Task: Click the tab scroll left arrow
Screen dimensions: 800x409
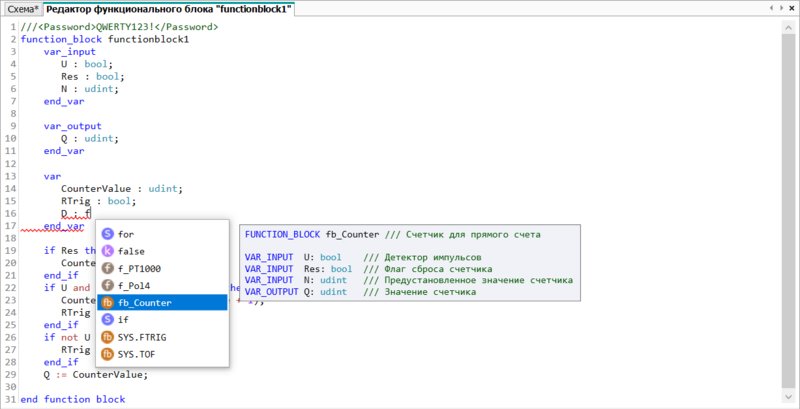Action: point(772,8)
